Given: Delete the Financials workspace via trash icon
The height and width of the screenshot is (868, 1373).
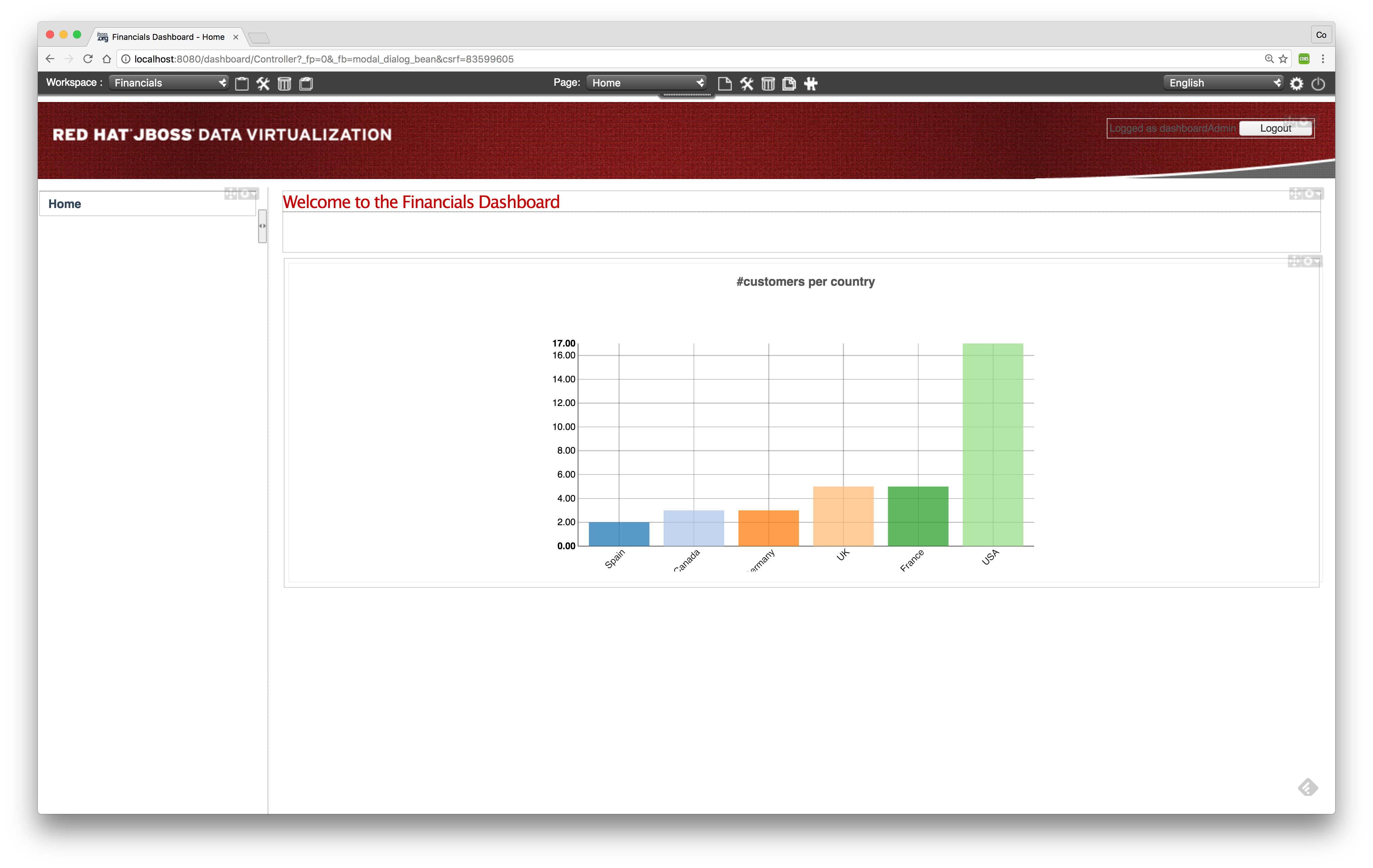Looking at the screenshot, I should [284, 83].
